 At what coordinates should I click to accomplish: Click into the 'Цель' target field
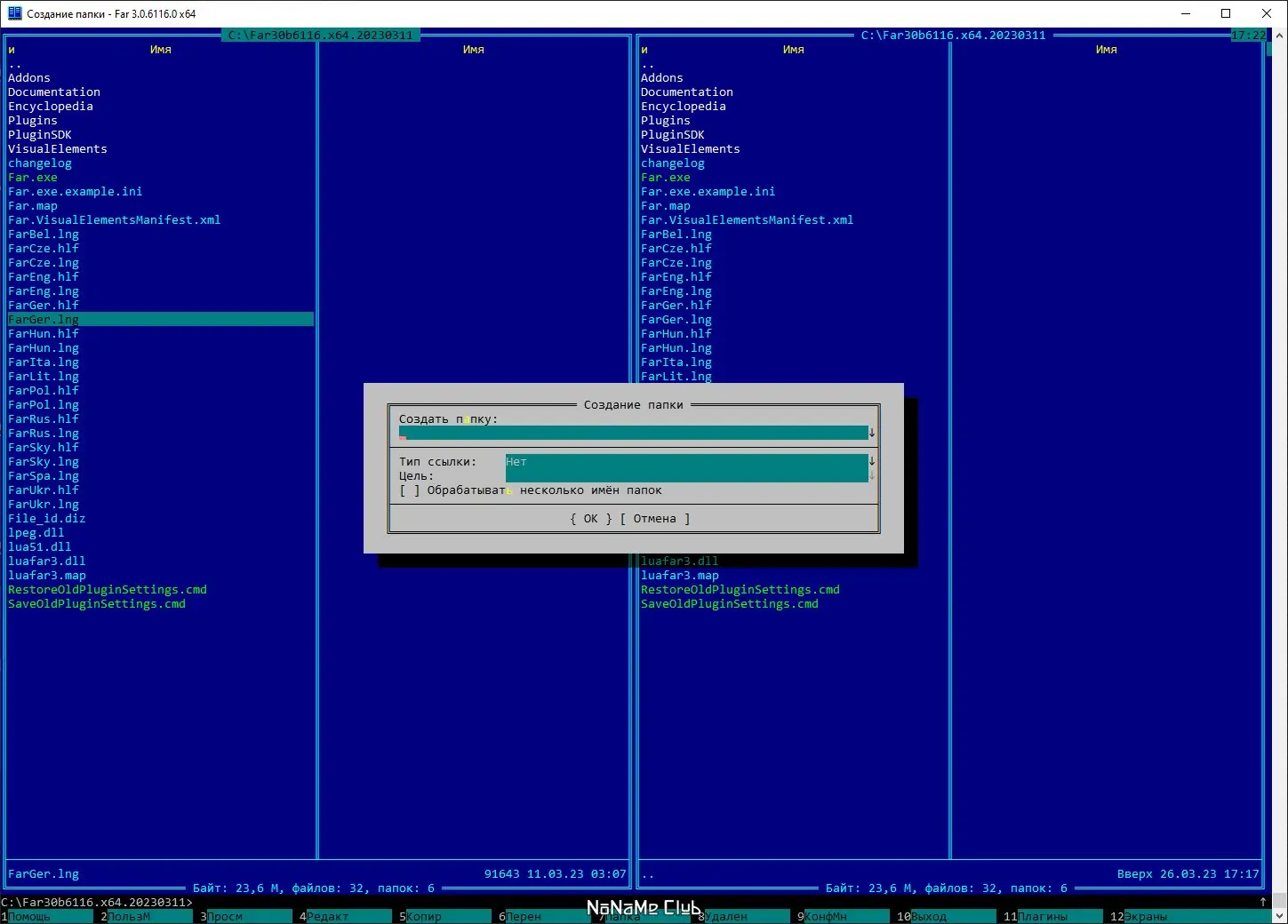click(x=687, y=475)
